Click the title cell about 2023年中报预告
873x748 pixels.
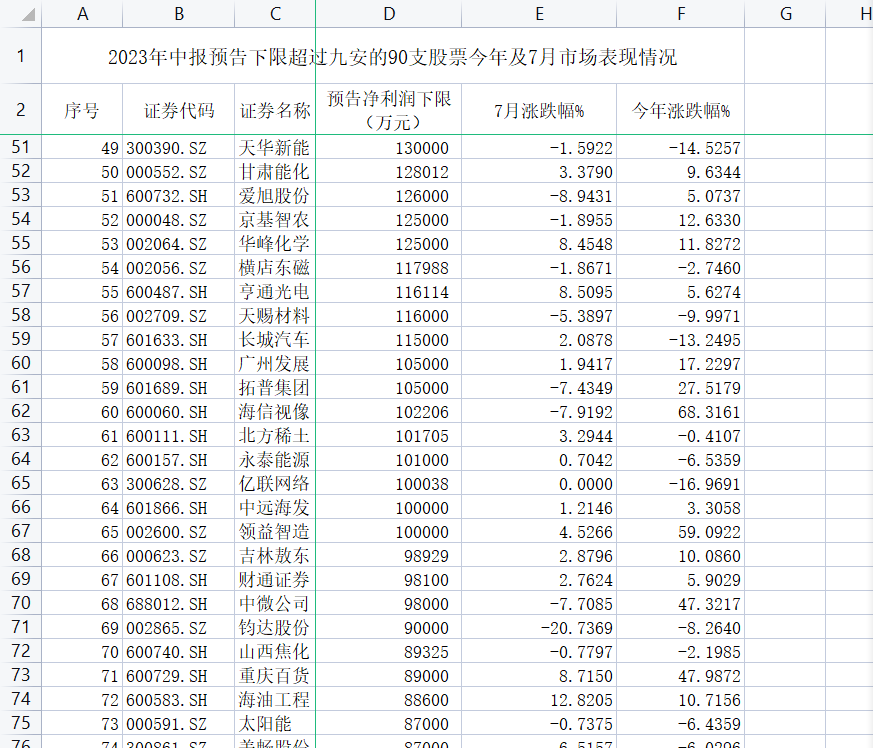click(393, 56)
